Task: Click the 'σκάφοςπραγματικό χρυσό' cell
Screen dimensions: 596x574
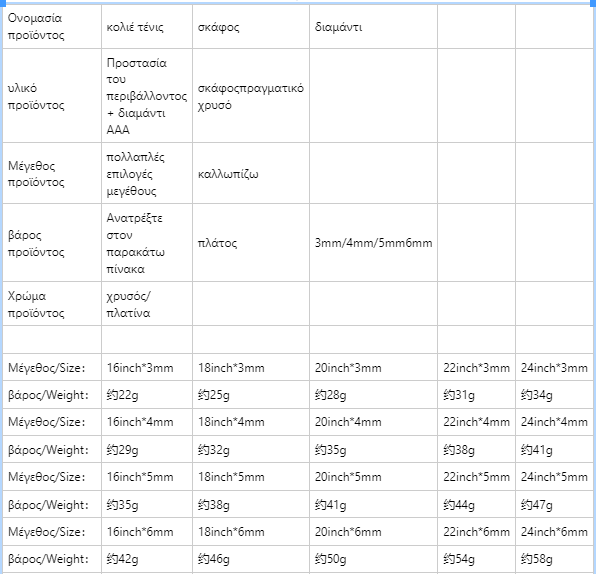Action: [251, 96]
